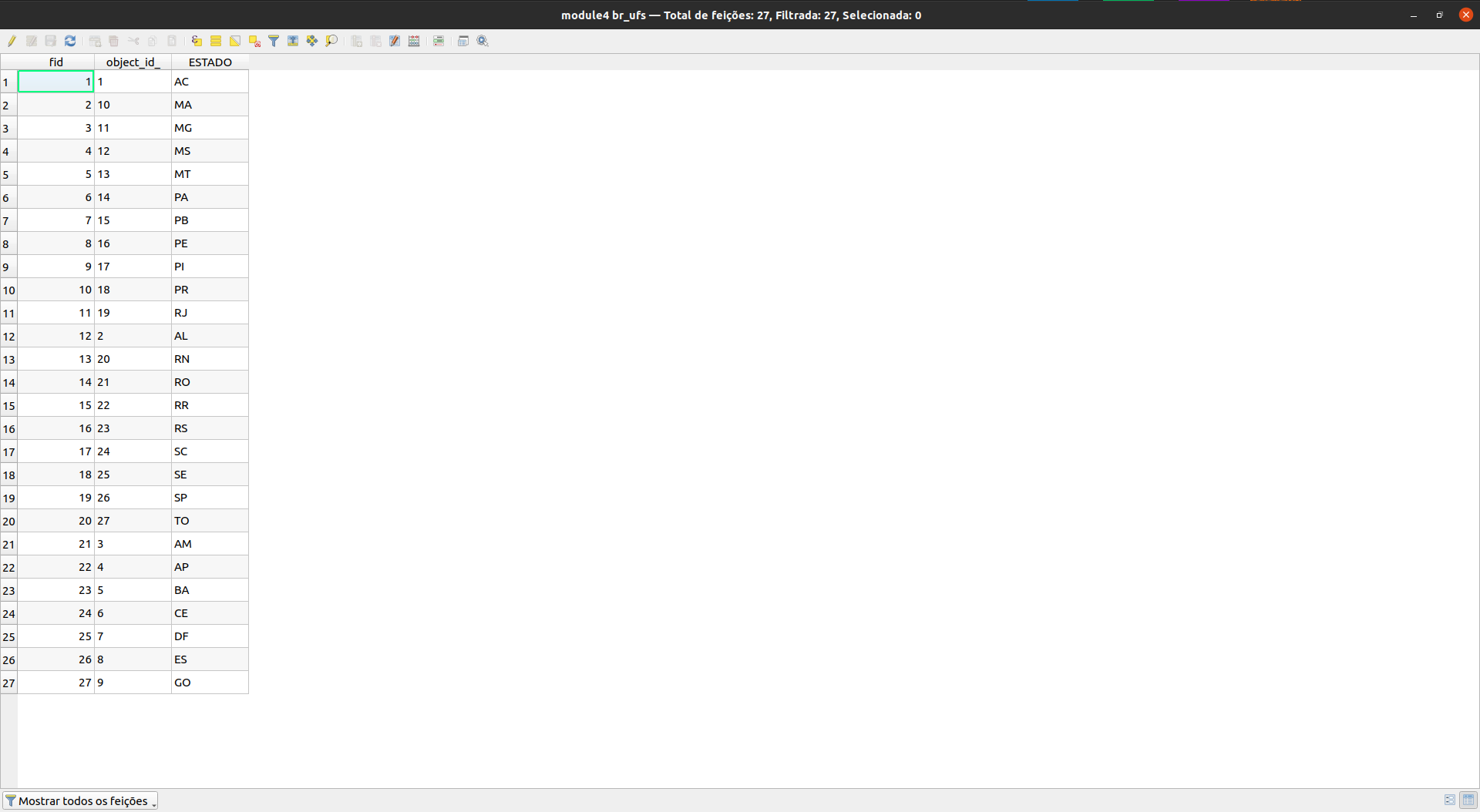Click the ESTADO cell 'AL'
The image size is (1480, 812).
tap(210, 336)
